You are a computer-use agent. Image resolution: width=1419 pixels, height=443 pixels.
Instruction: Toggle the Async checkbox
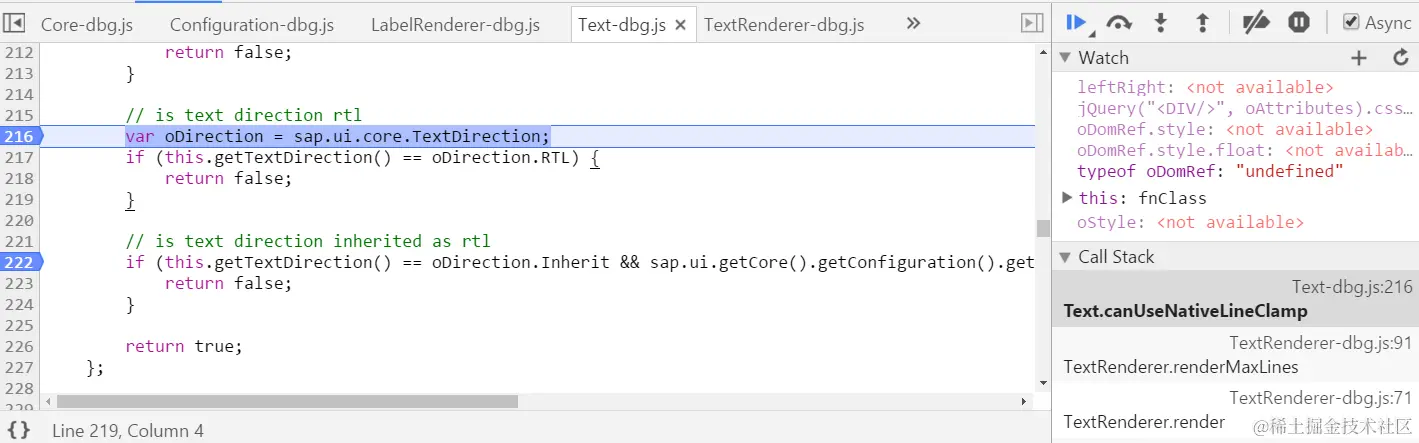pyautogui.click(x=1351, y=22)
